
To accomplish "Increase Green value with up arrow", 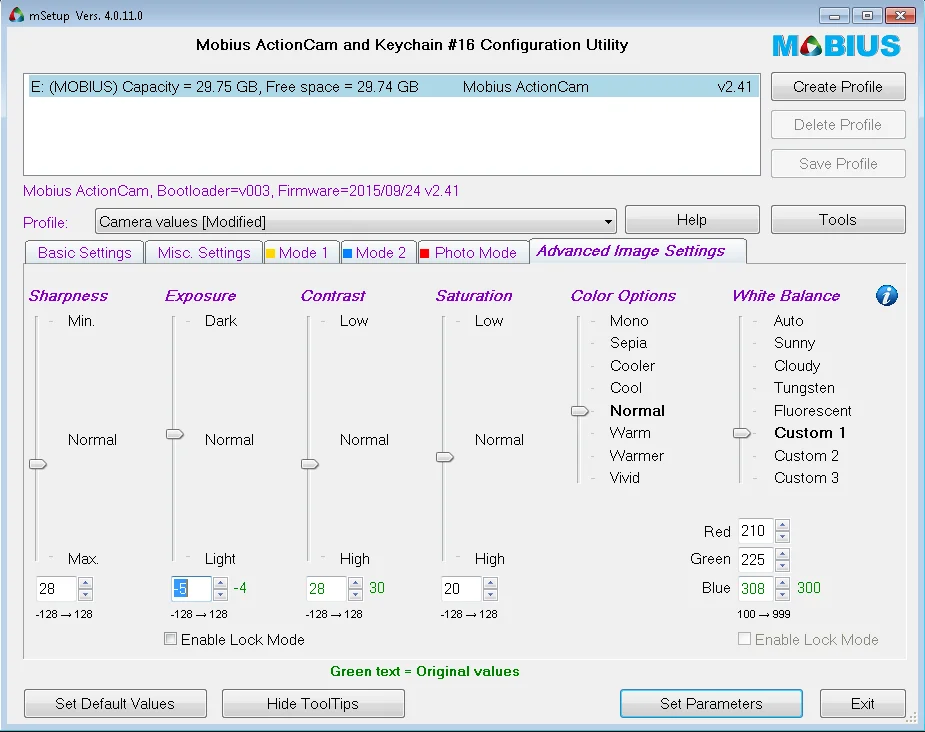I will tap(782, 553).
